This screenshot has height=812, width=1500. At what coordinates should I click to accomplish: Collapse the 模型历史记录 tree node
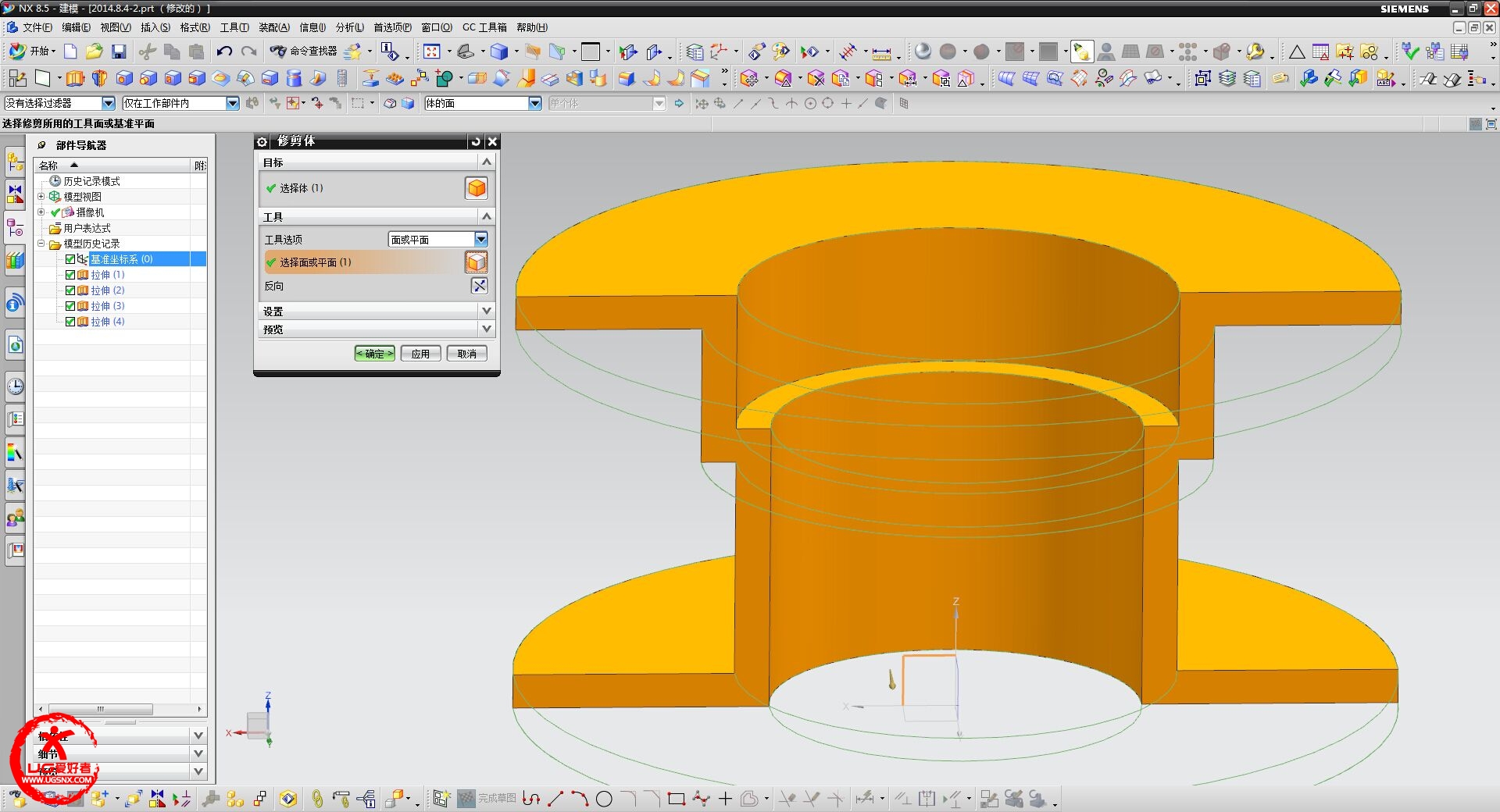pyautogui.click(x=41, y=244)
